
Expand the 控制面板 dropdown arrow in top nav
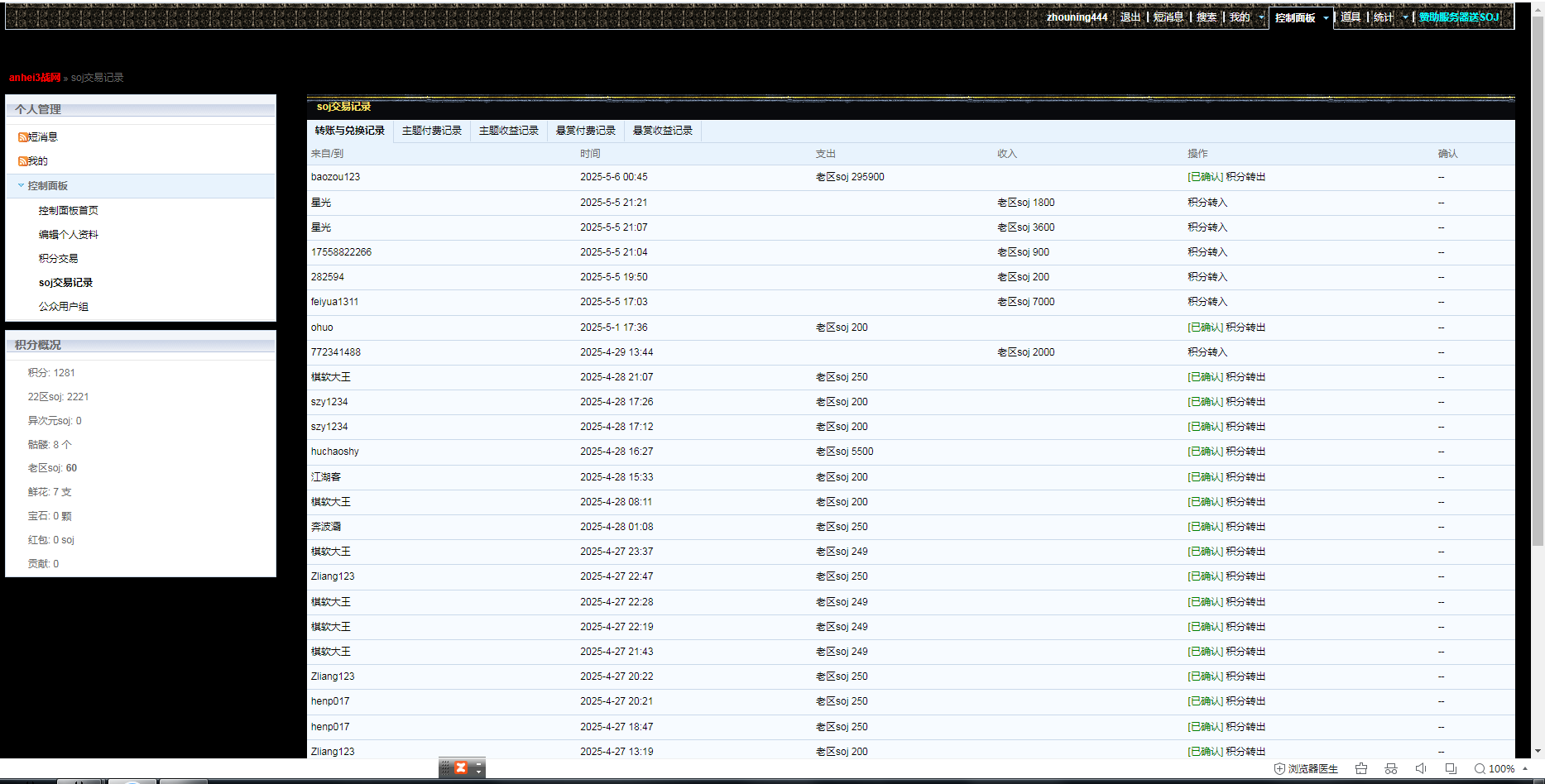tap(1326, 17)
